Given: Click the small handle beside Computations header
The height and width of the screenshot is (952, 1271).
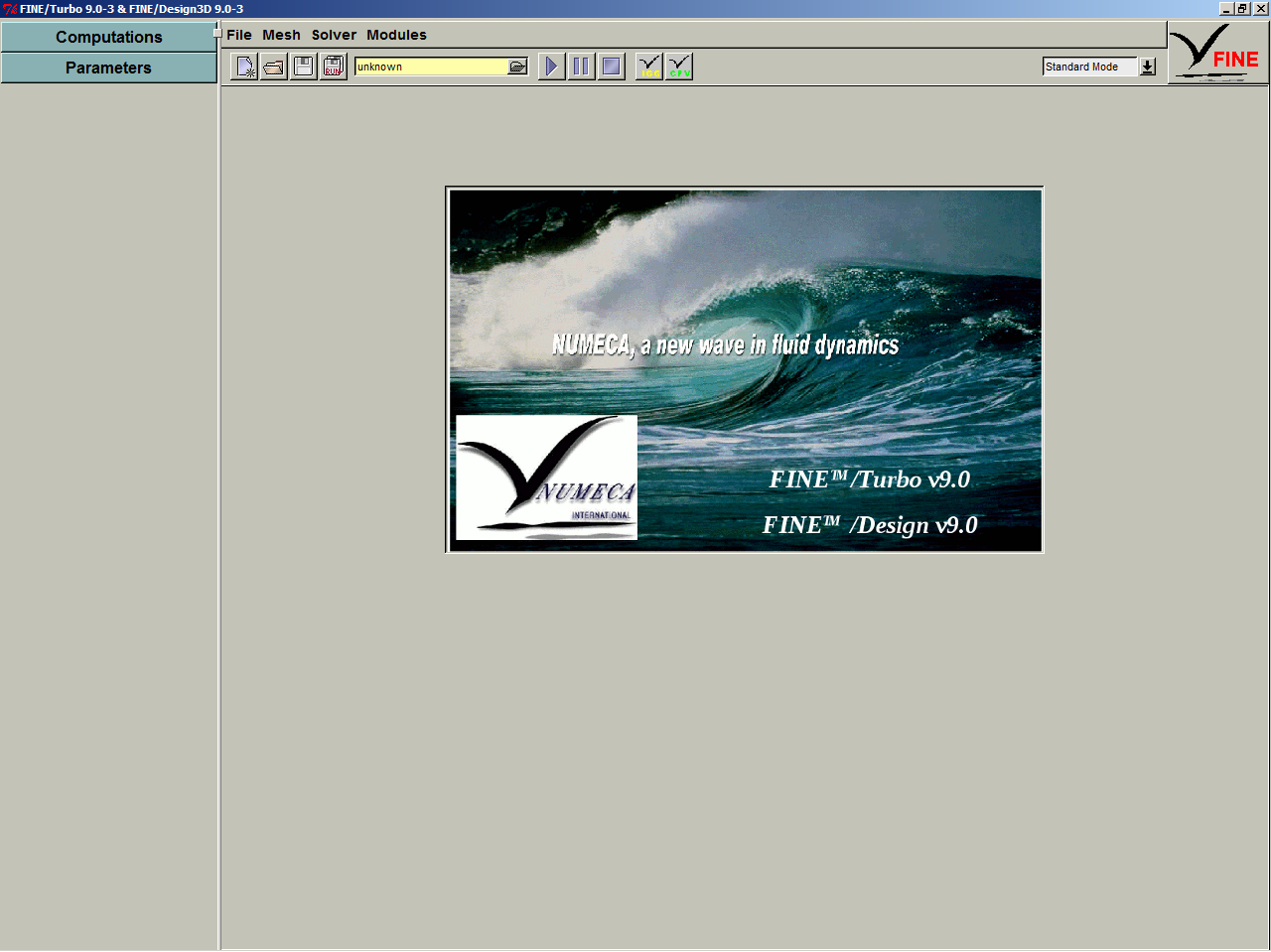Looking at the screenshot, I should tap(216, 31).
